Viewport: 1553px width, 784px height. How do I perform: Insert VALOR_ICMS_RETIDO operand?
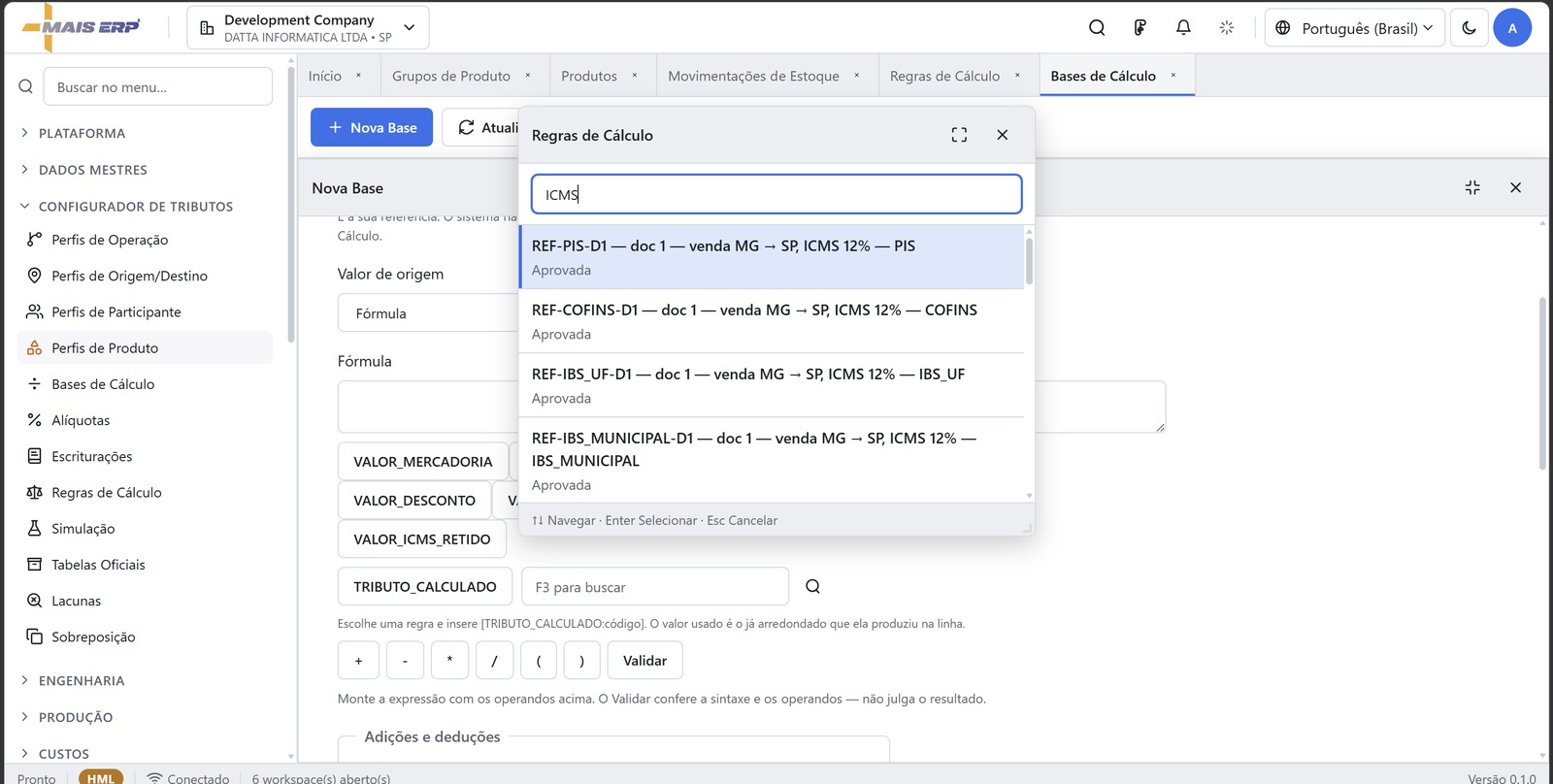422,539
